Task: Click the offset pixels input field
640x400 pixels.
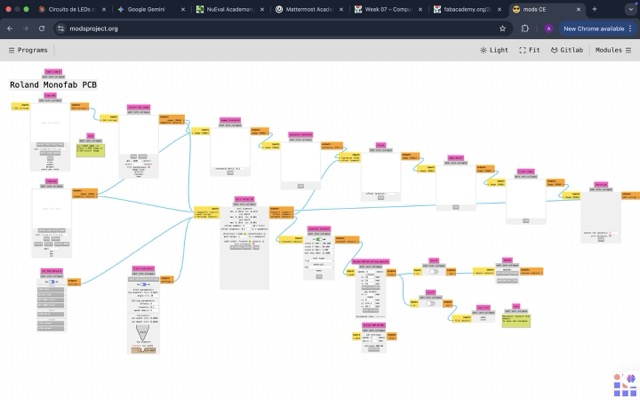Action: click(x=389, y=193)
